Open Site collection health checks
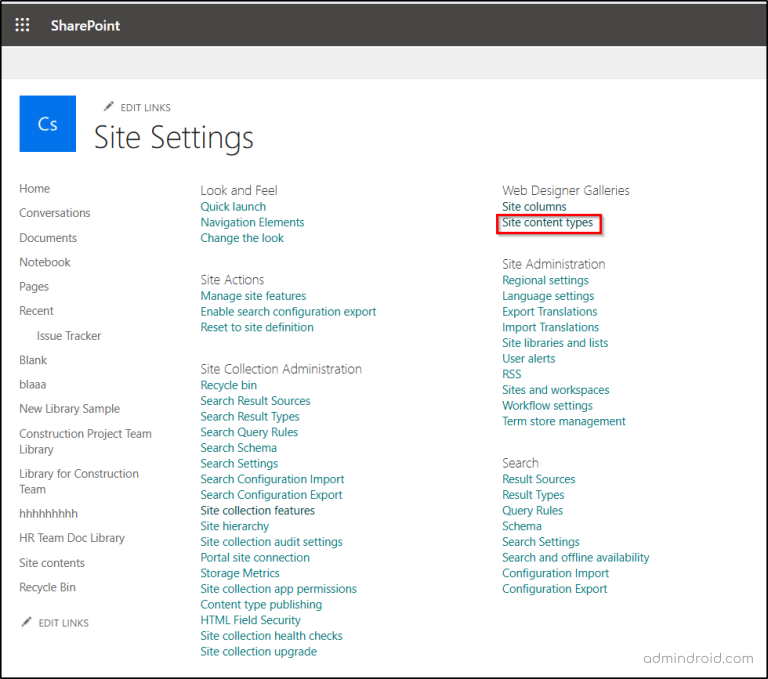768x679 pixels. click(x=271, y=636)
